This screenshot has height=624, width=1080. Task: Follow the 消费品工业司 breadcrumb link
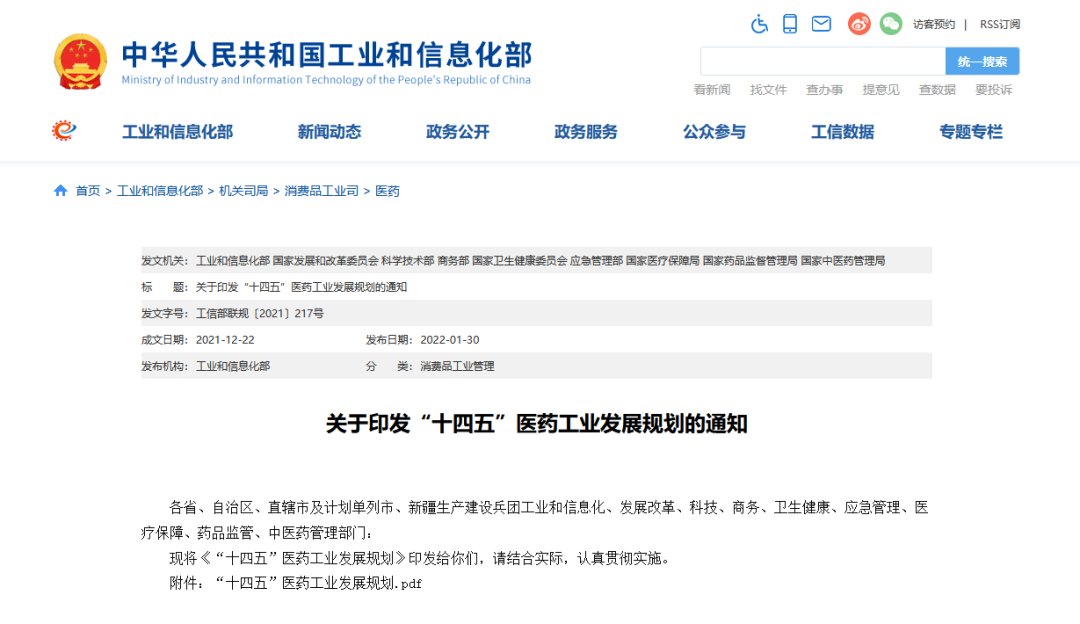[322, 191]
